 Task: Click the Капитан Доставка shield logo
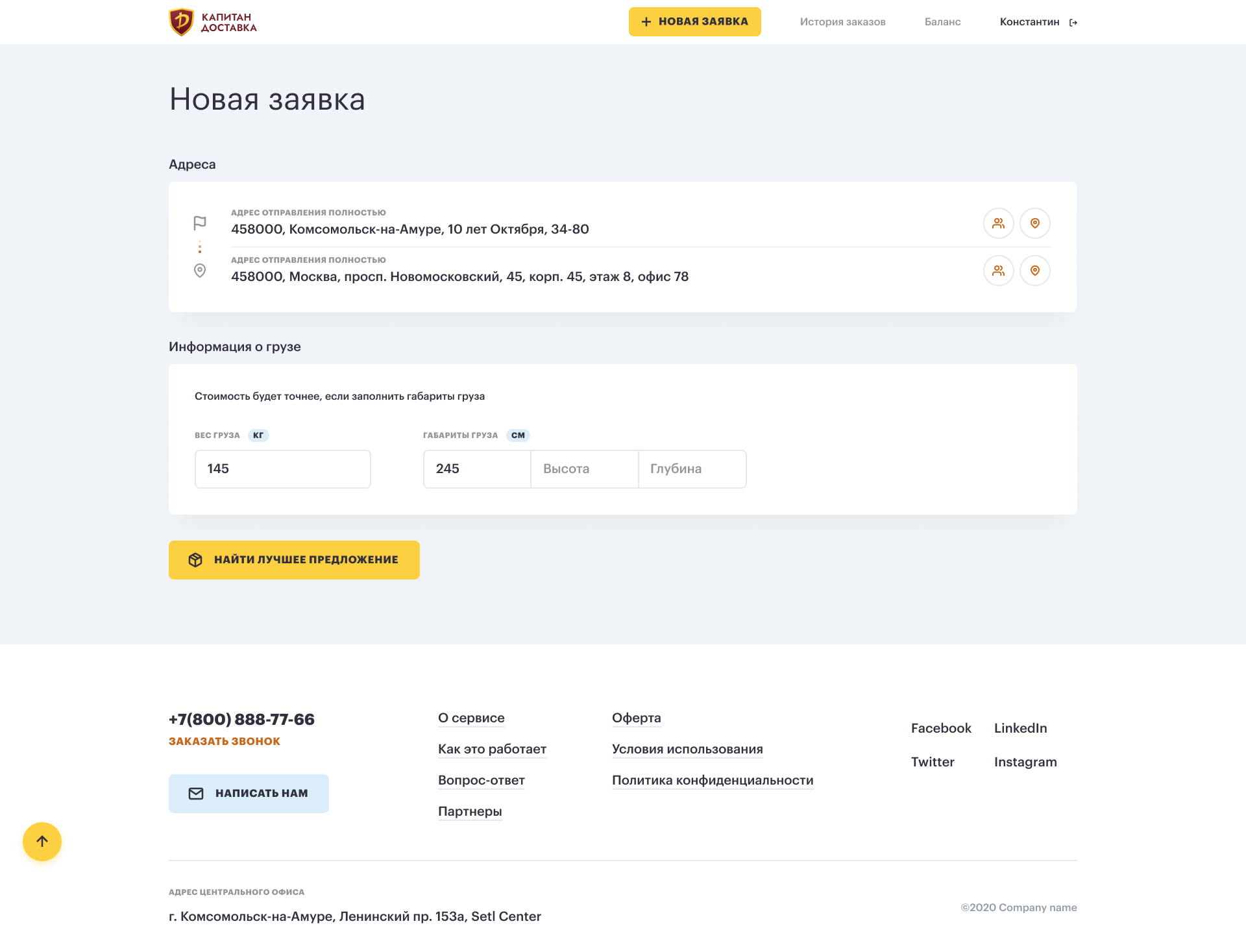click(182, 22)
